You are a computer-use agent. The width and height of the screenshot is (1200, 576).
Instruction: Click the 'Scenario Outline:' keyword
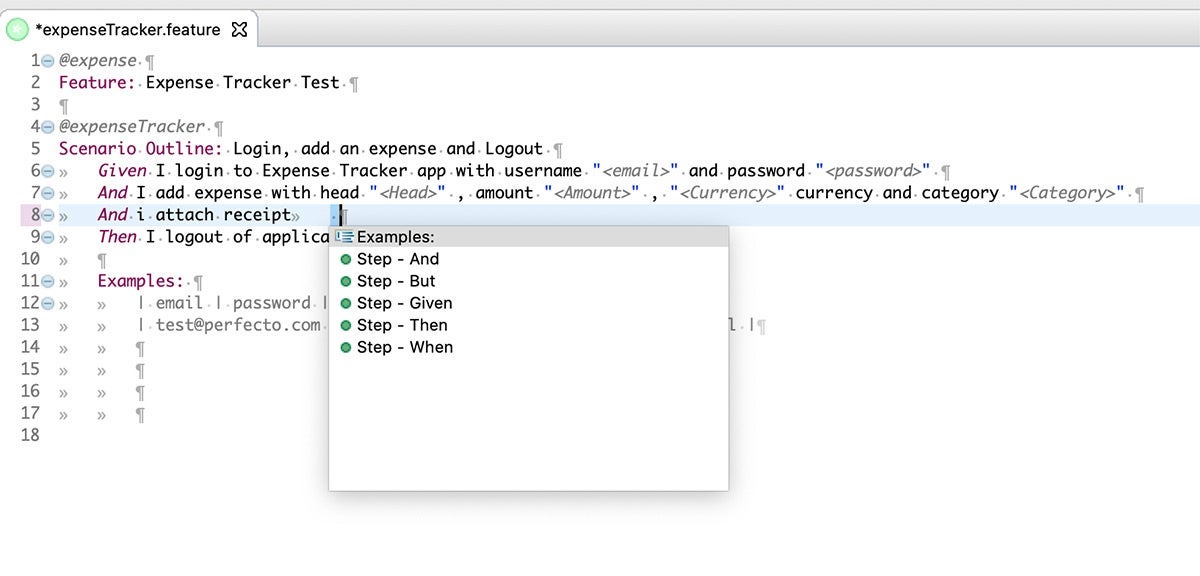(x=141, y=149)
